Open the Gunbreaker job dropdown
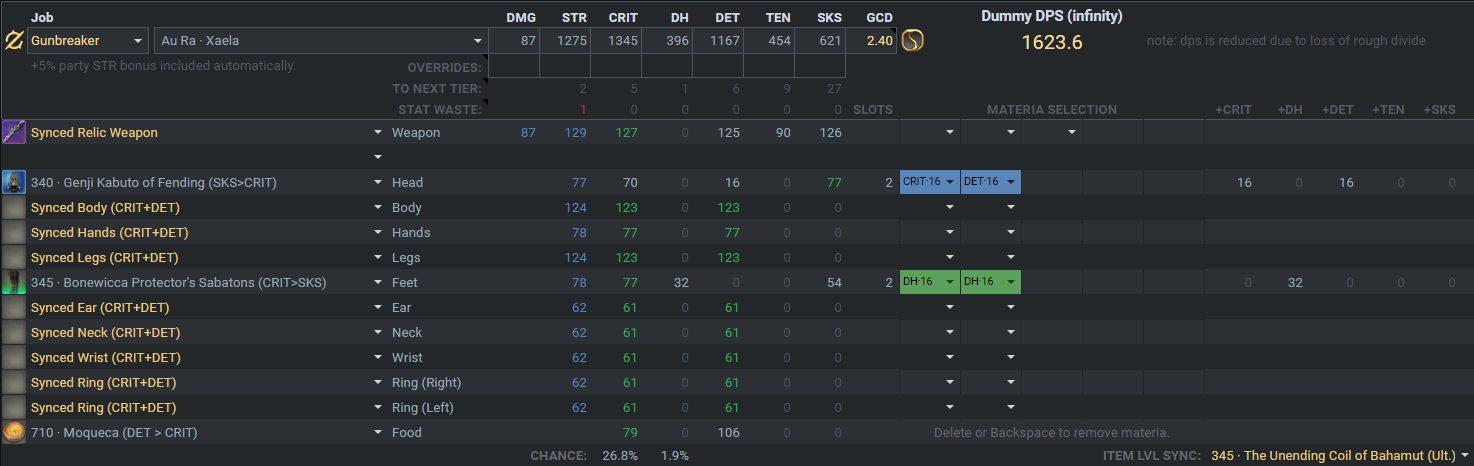Image resolution: width=1474 pixels, height=466 pixels. tap(88, 41)
